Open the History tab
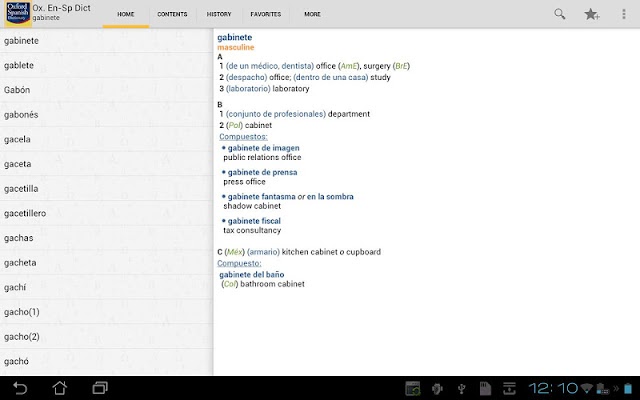640x400 pixels. (x=219, y=14)
